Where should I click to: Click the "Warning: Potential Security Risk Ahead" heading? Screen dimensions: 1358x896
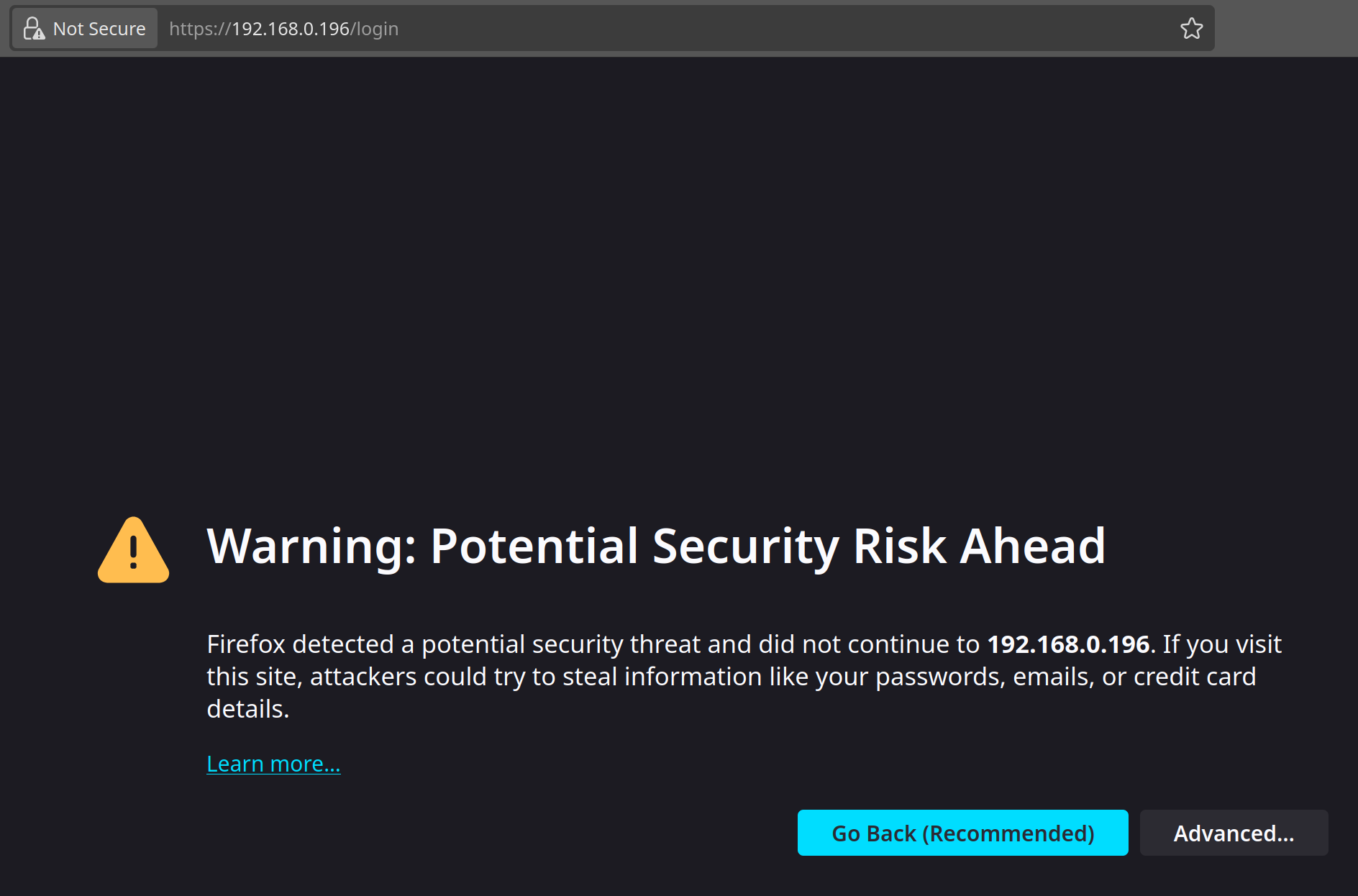pyautogui.click(x=656, y=547)
